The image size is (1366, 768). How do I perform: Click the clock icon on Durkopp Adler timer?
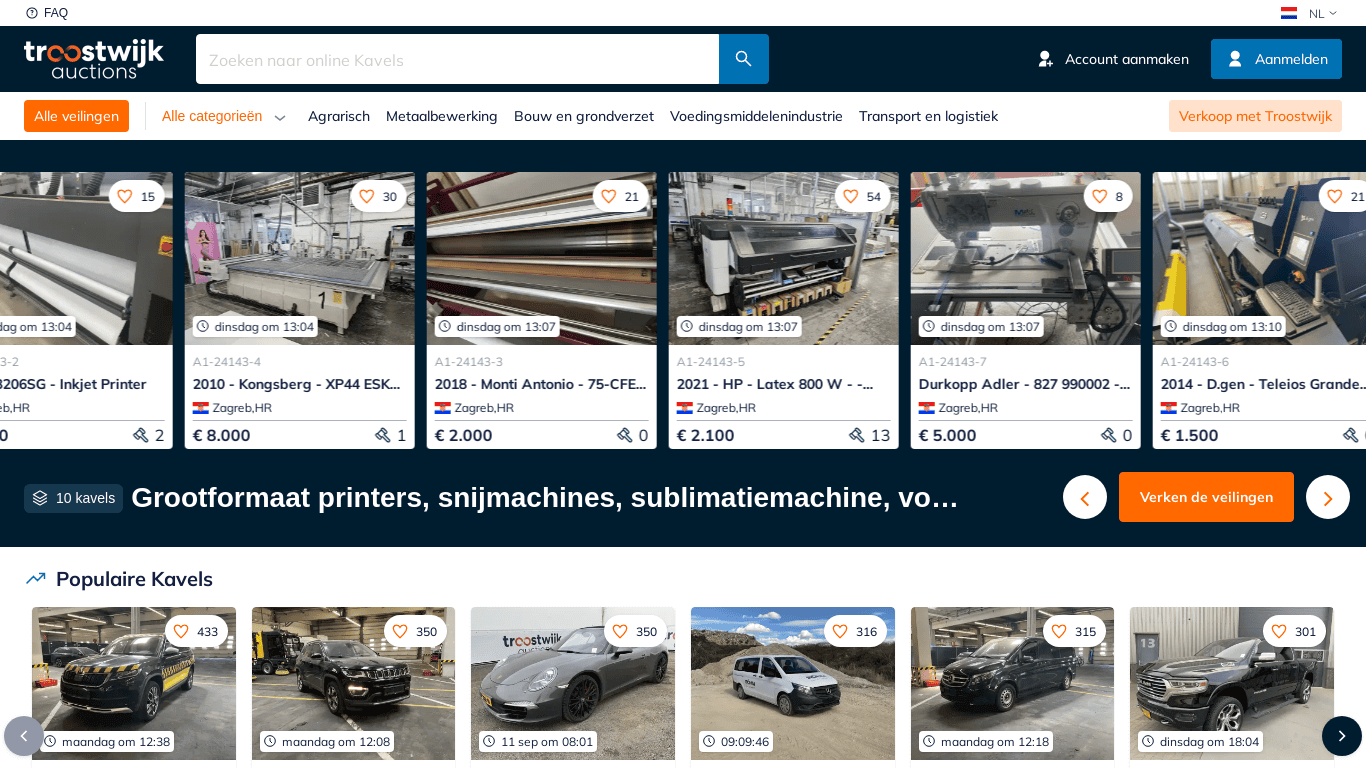pos(929,326)
